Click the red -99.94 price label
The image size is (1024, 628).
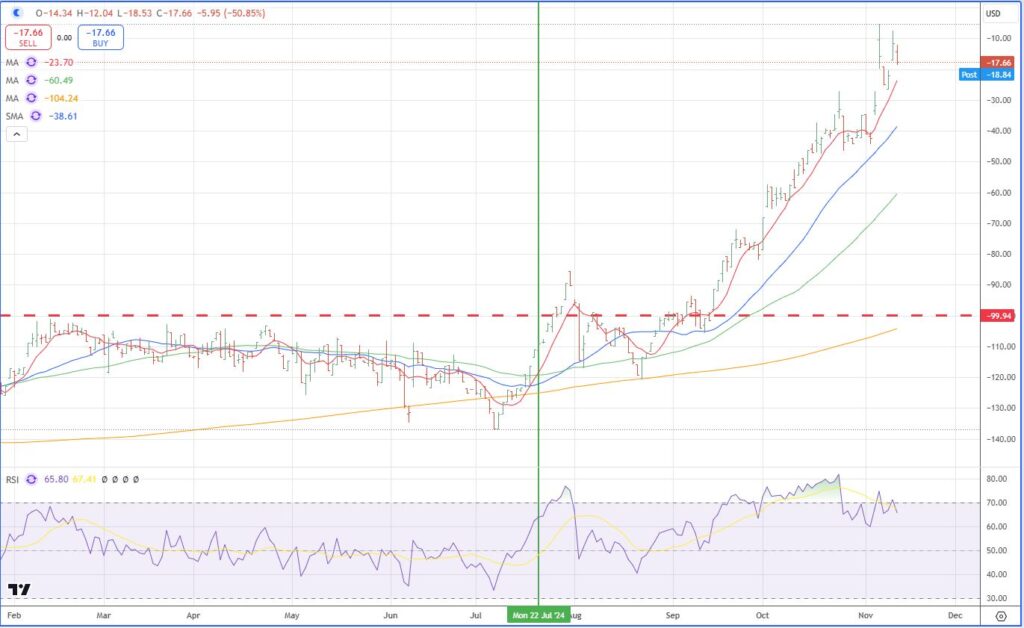[1000, 316]
